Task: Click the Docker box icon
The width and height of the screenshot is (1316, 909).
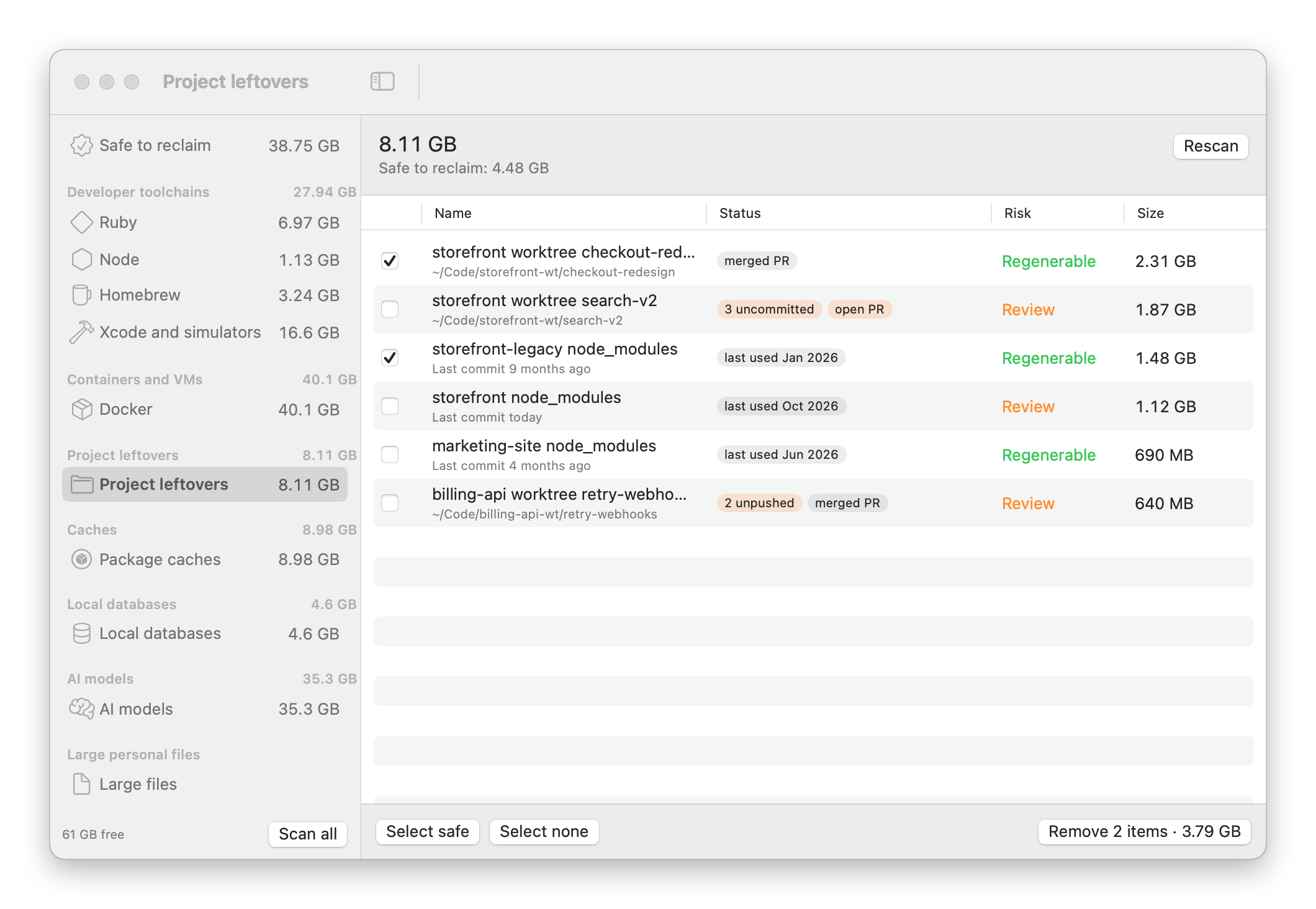Action: tap(81, 409)
